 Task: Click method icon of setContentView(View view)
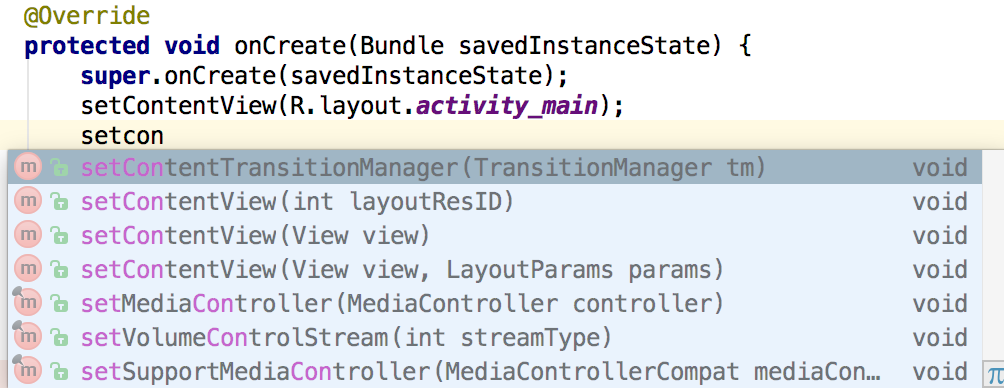pos(28,235)
